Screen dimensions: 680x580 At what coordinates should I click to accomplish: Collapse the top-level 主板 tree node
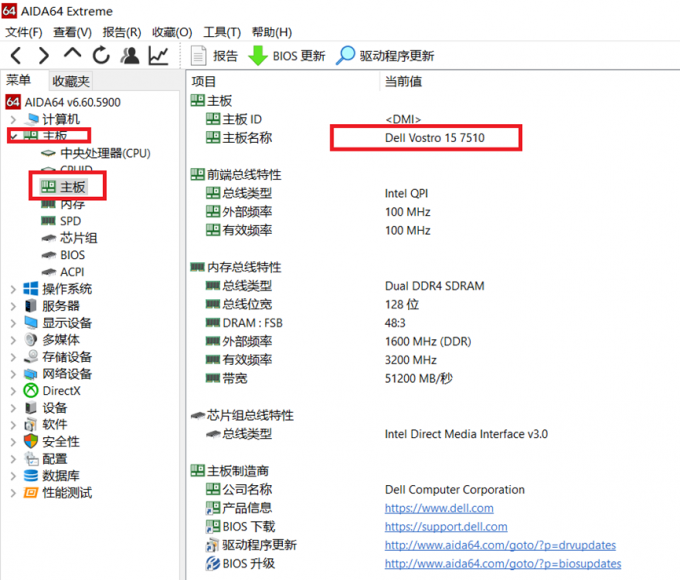pos(13,136)
